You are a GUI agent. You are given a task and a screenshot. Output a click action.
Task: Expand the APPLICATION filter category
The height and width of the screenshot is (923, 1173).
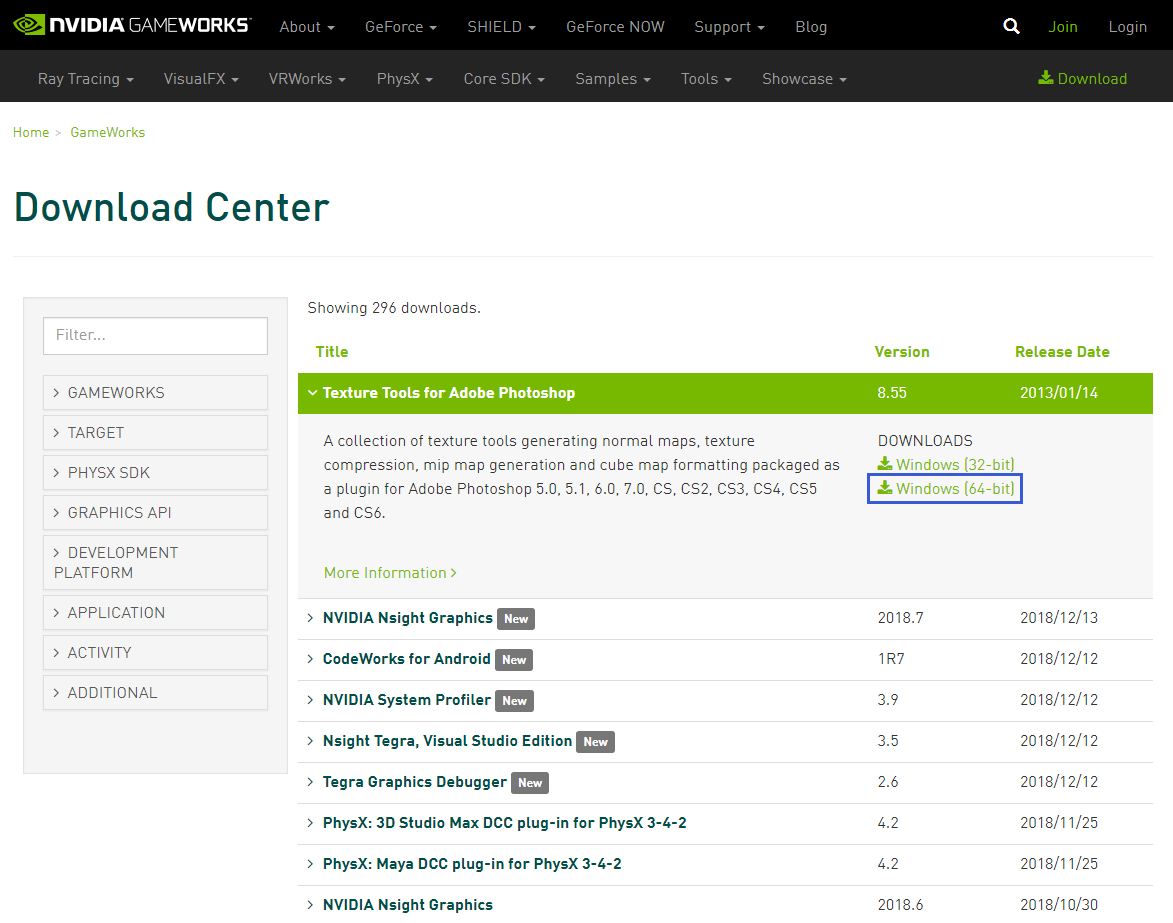click(156, 613)
